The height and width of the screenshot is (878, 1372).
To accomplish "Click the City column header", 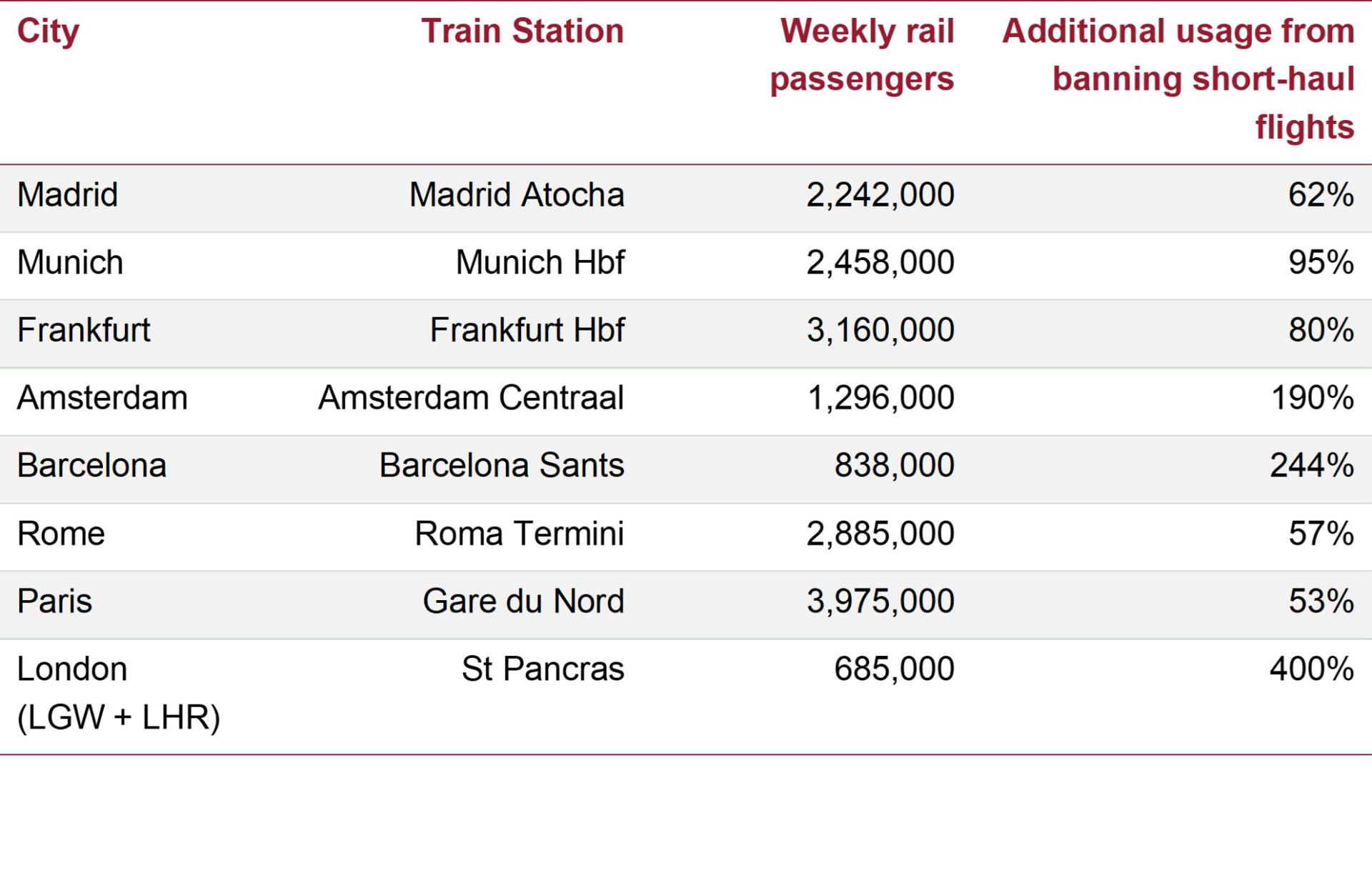I will pyautogui.click(x=48, y=32).
